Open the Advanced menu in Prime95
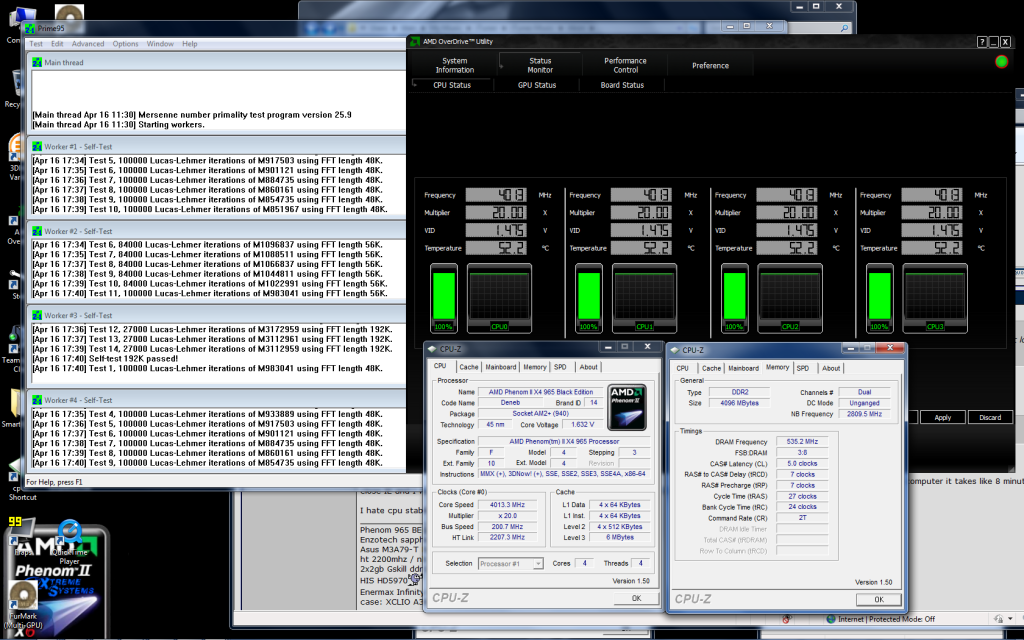Viewport: 1024px width, 640px height. (88, 44)
